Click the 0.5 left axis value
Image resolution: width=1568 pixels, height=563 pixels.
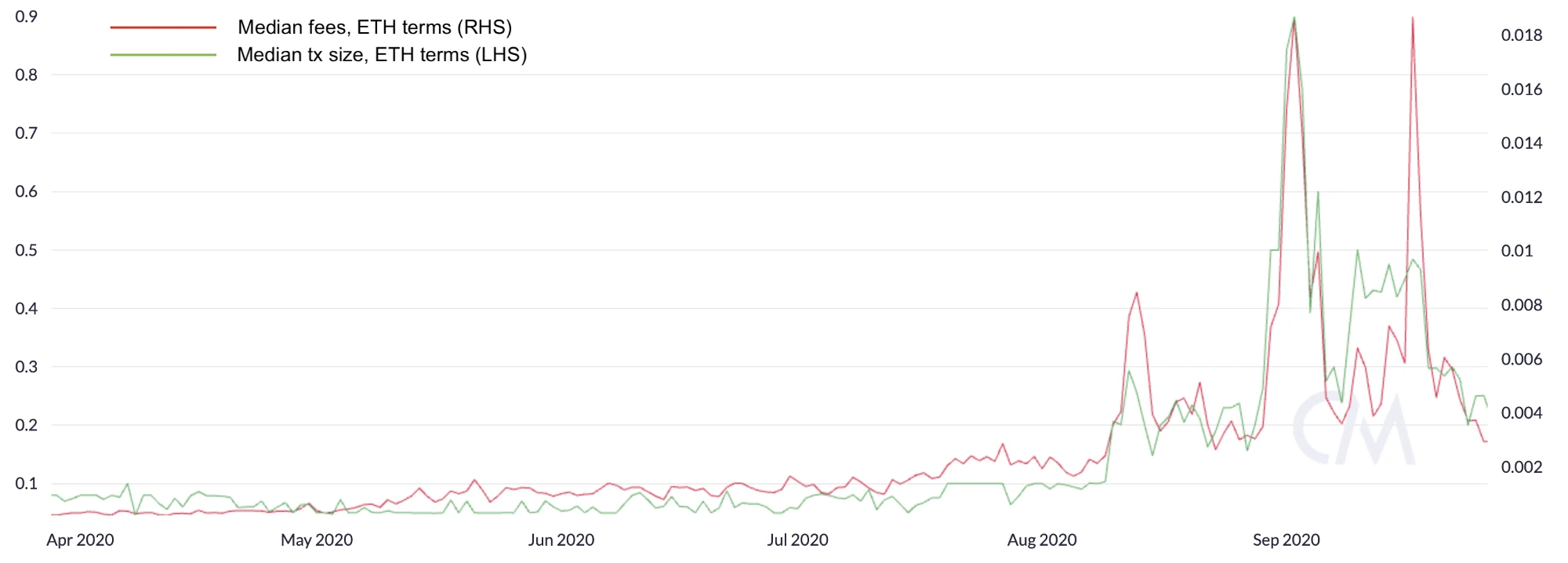(x=27, y=250)
